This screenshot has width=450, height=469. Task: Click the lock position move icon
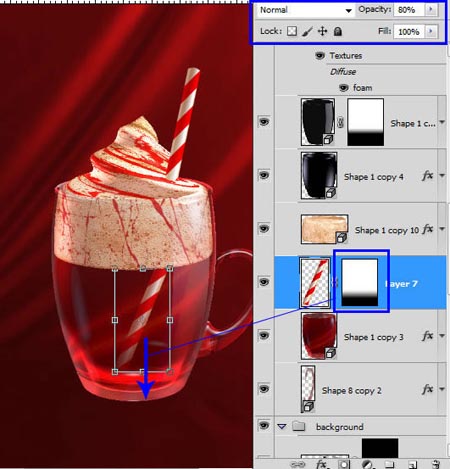tap(322, 31)
